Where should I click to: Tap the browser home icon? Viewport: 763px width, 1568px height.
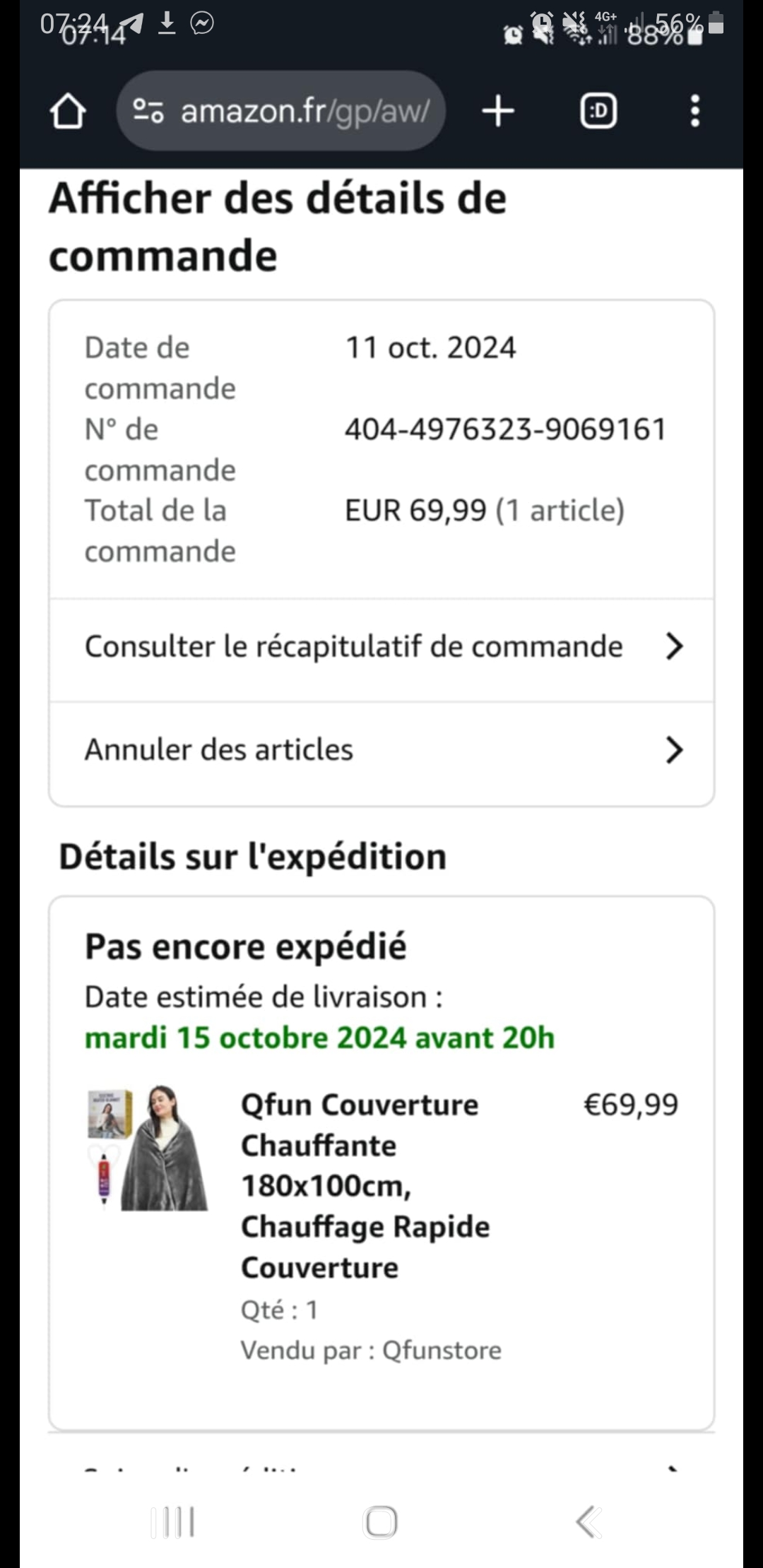pos(68,112)
